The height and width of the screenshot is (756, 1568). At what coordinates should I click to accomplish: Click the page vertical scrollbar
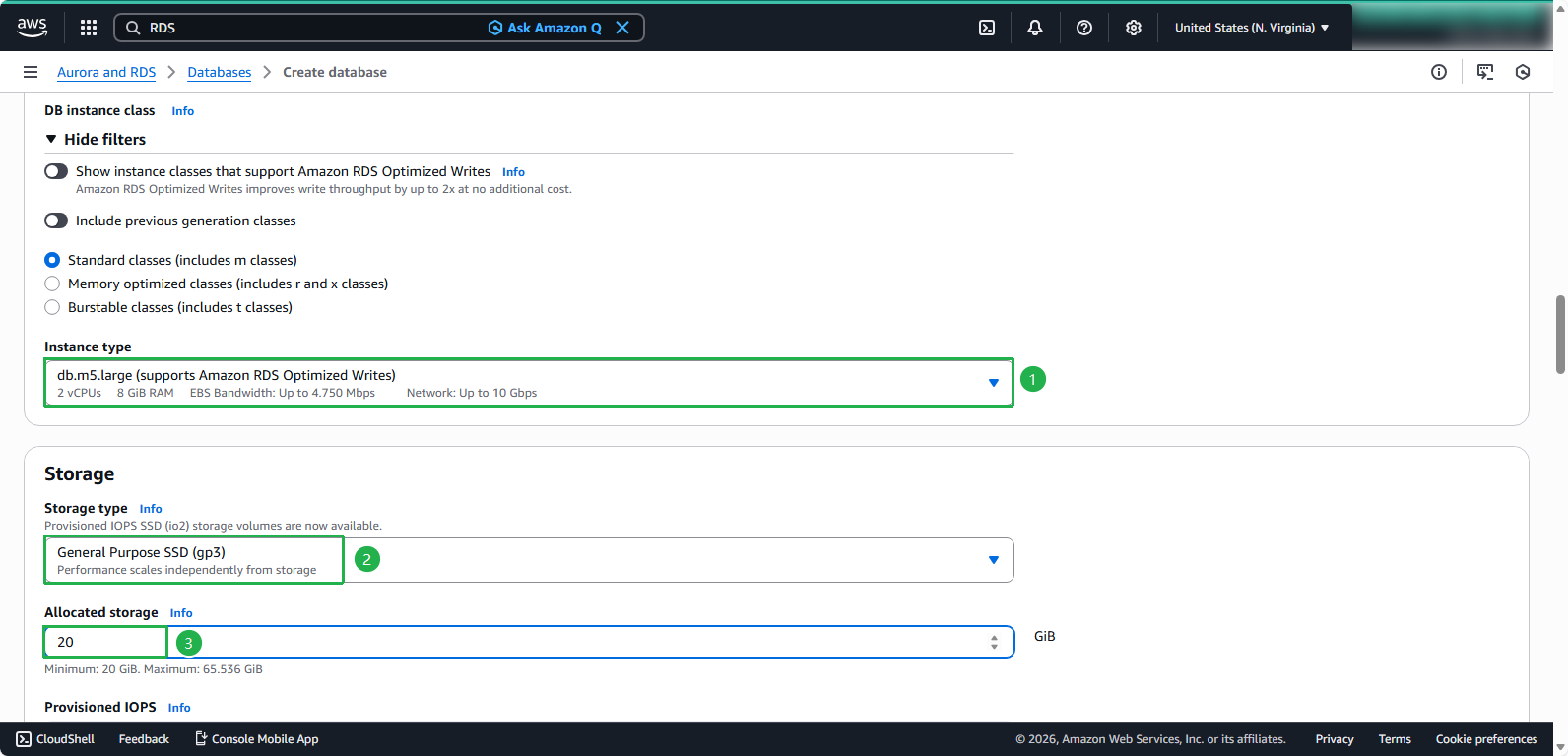click(x=1560, y=335)
